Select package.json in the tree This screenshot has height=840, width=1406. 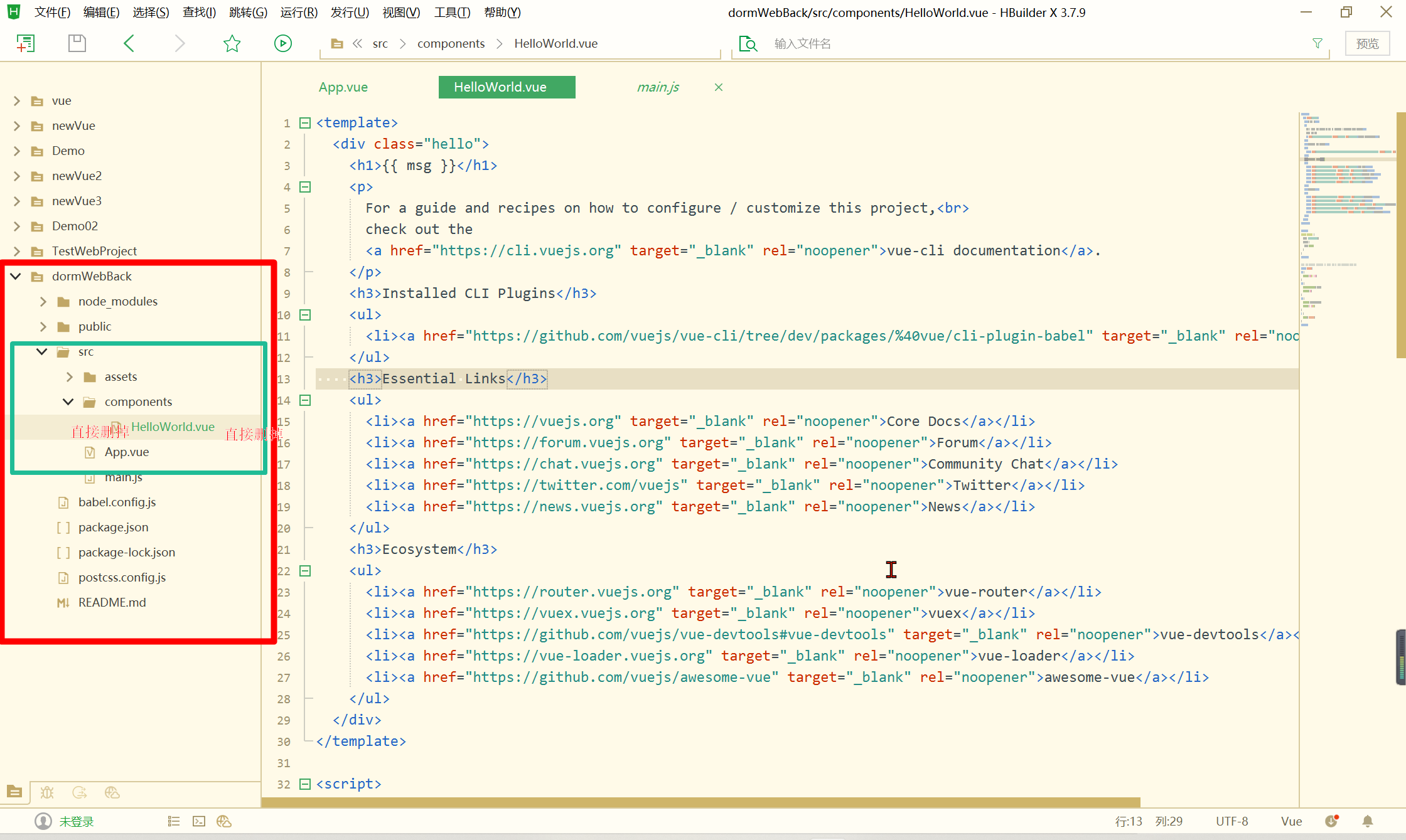point(113,527)
